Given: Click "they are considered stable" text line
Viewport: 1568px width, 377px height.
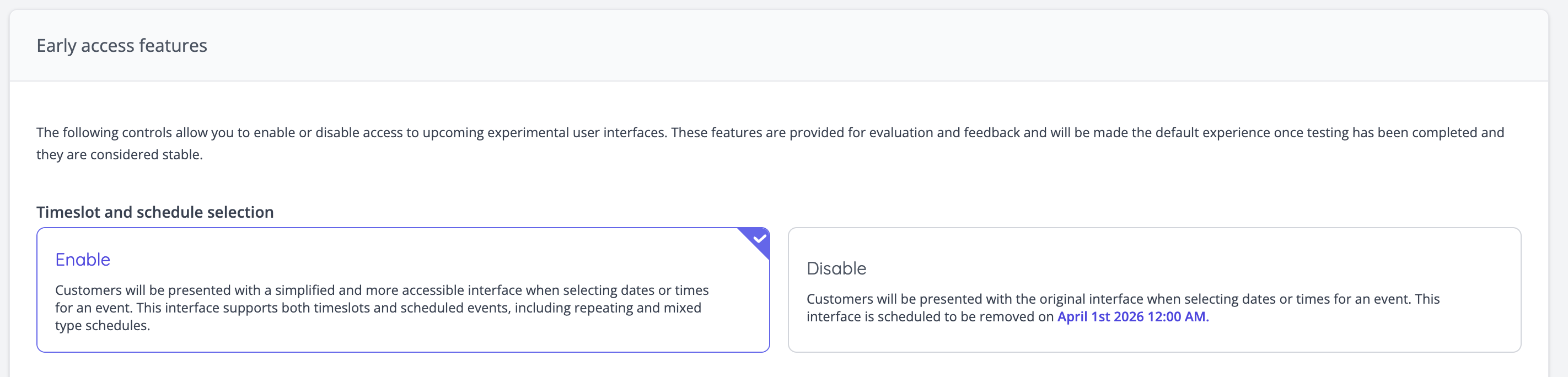Looking at the screenshot, I should [119, 154].
